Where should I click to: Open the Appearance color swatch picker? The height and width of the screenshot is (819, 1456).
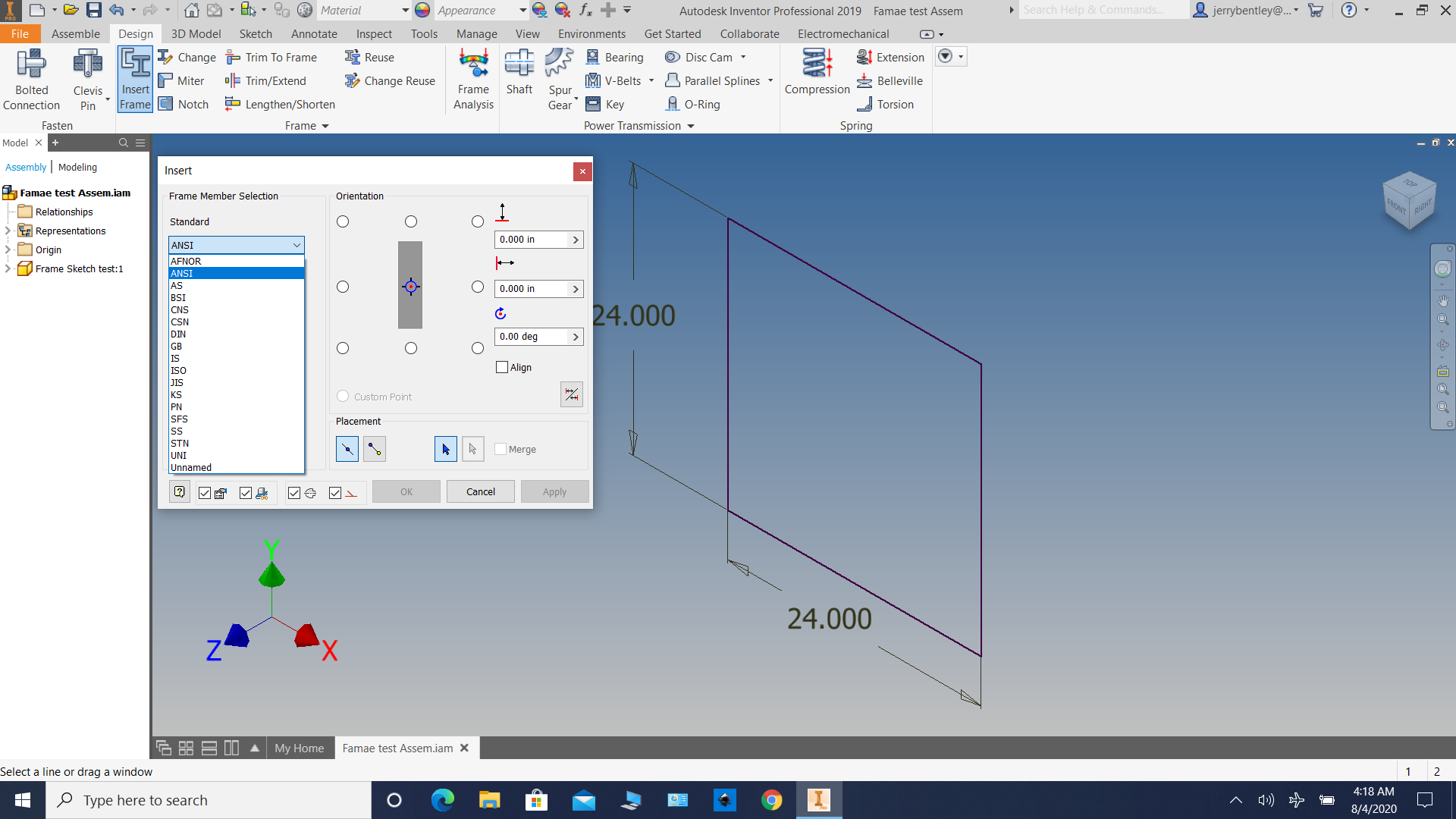pos(422,11)
